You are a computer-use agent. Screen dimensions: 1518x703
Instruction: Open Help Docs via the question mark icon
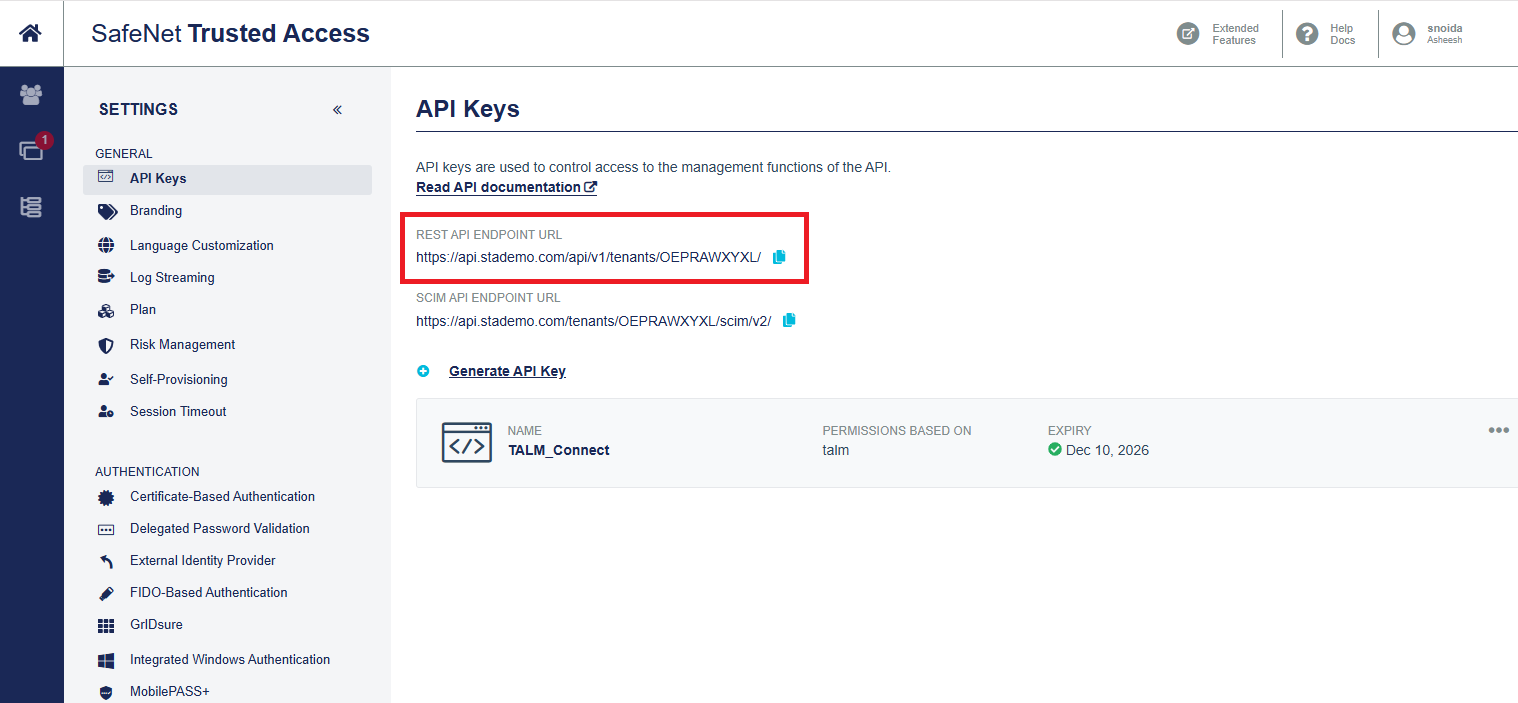[x=1306, y=33]
